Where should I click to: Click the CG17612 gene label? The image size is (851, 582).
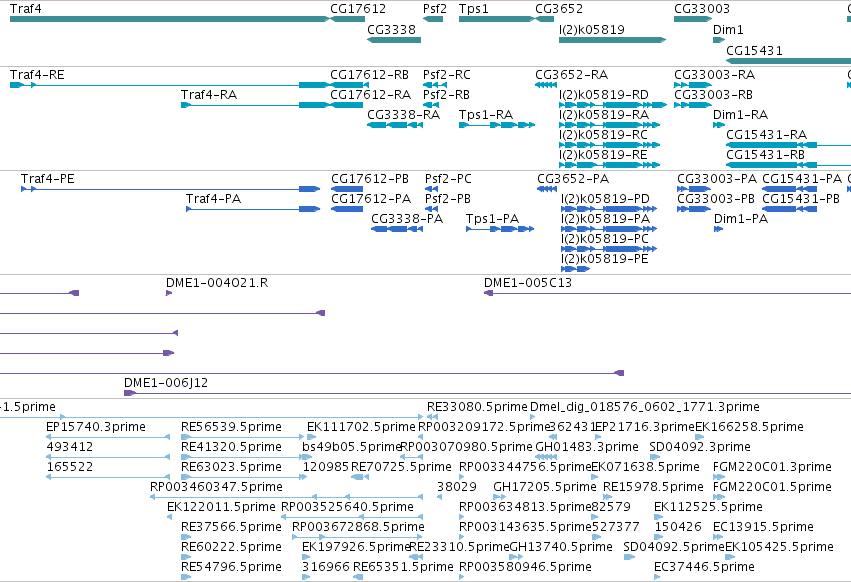[358, 9]
